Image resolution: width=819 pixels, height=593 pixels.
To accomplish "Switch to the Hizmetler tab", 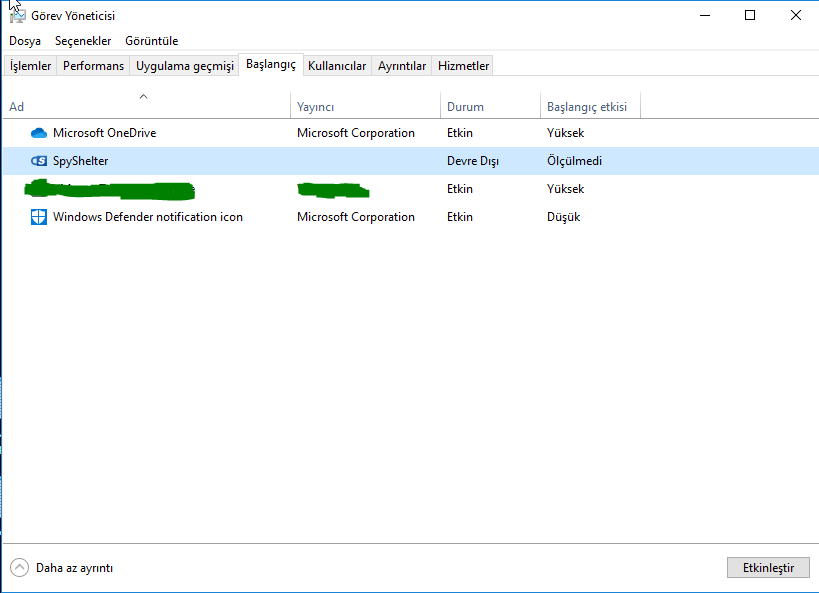I will click(x=463, y=66).
